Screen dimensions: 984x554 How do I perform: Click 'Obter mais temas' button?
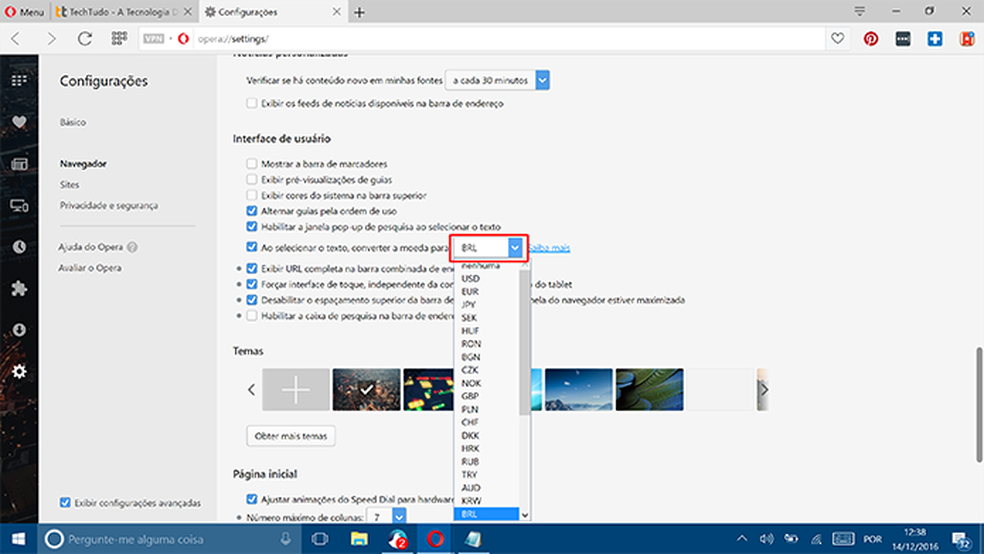(291, 436)
